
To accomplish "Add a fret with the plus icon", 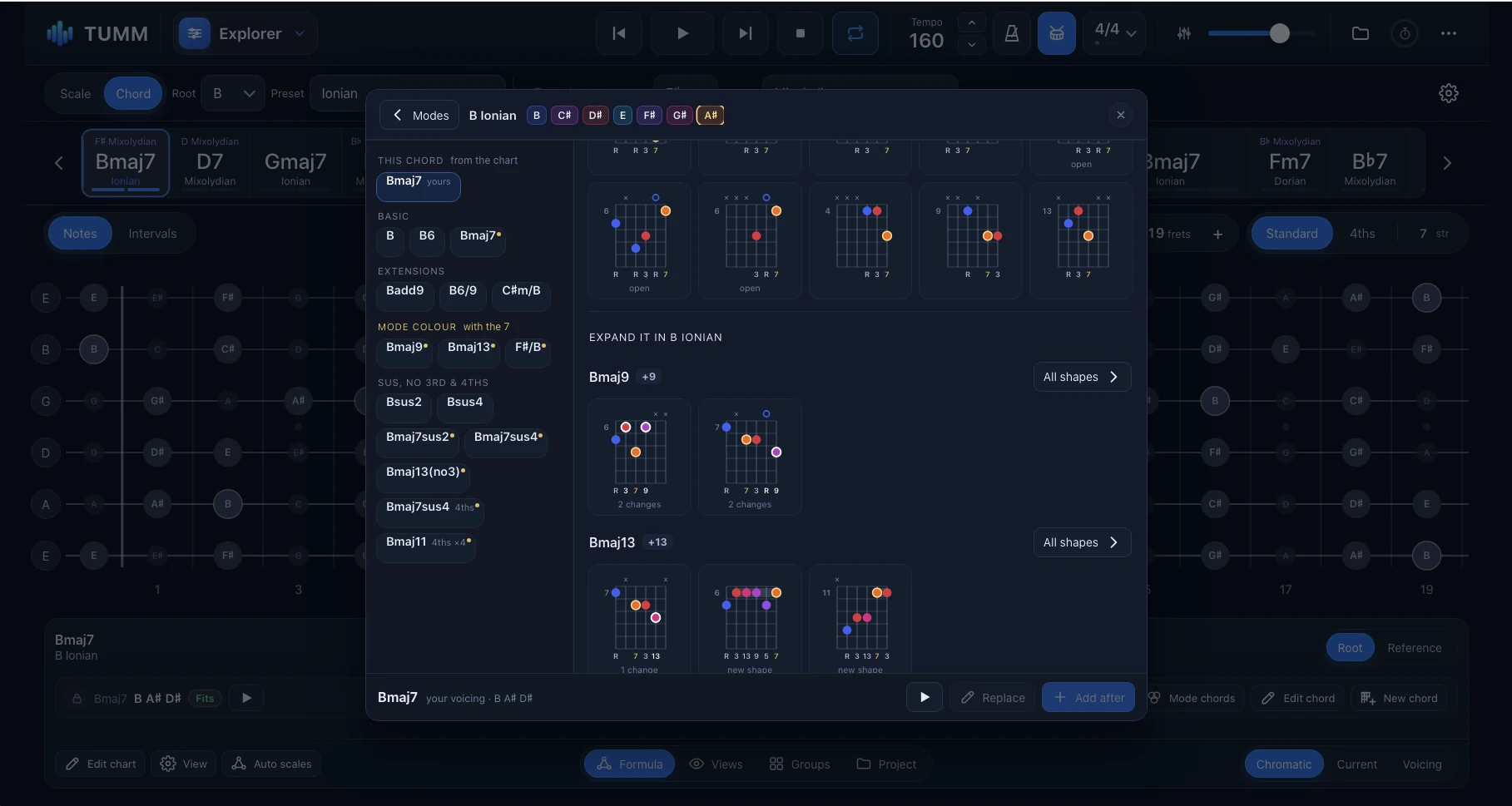I will click(1218, 234).
